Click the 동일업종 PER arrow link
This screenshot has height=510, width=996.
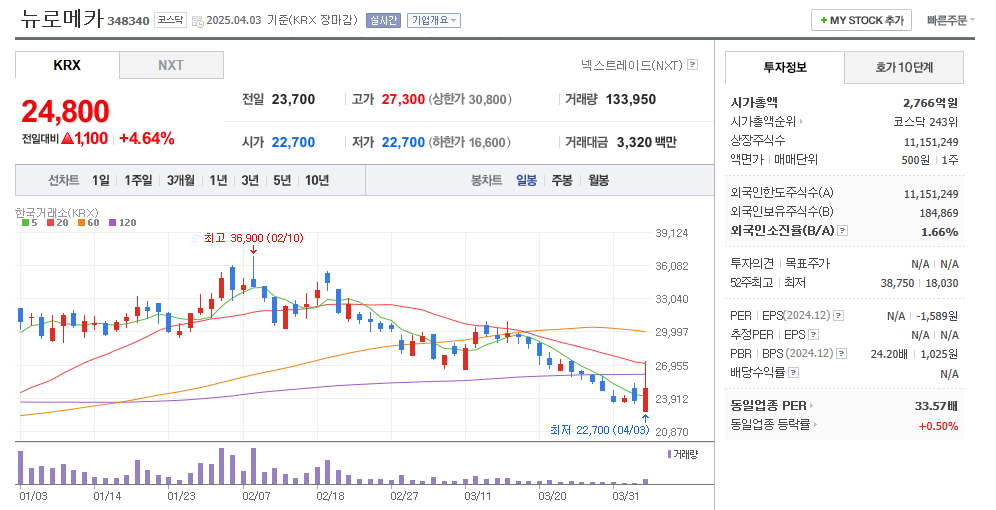[811, 406]
